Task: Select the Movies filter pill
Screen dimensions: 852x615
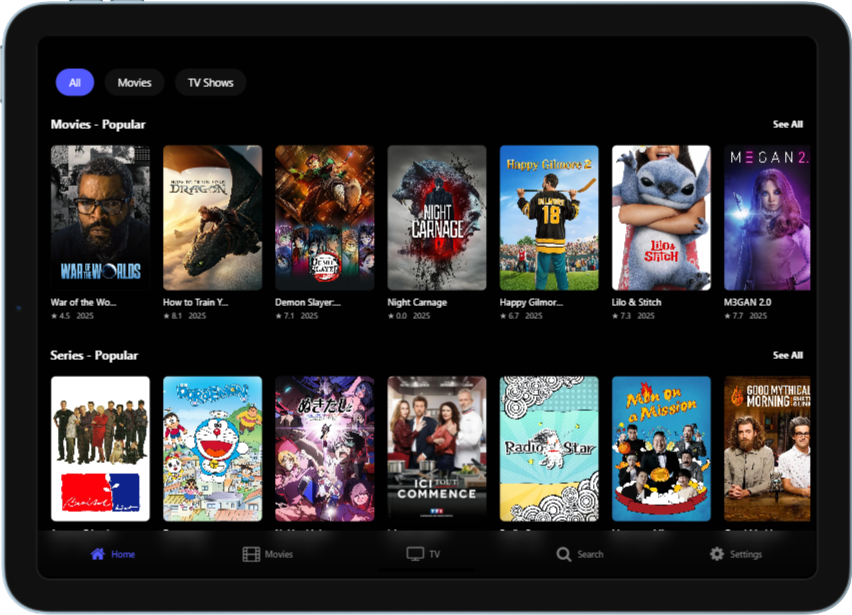Action: pyautogui.click(x=134, y=83)
